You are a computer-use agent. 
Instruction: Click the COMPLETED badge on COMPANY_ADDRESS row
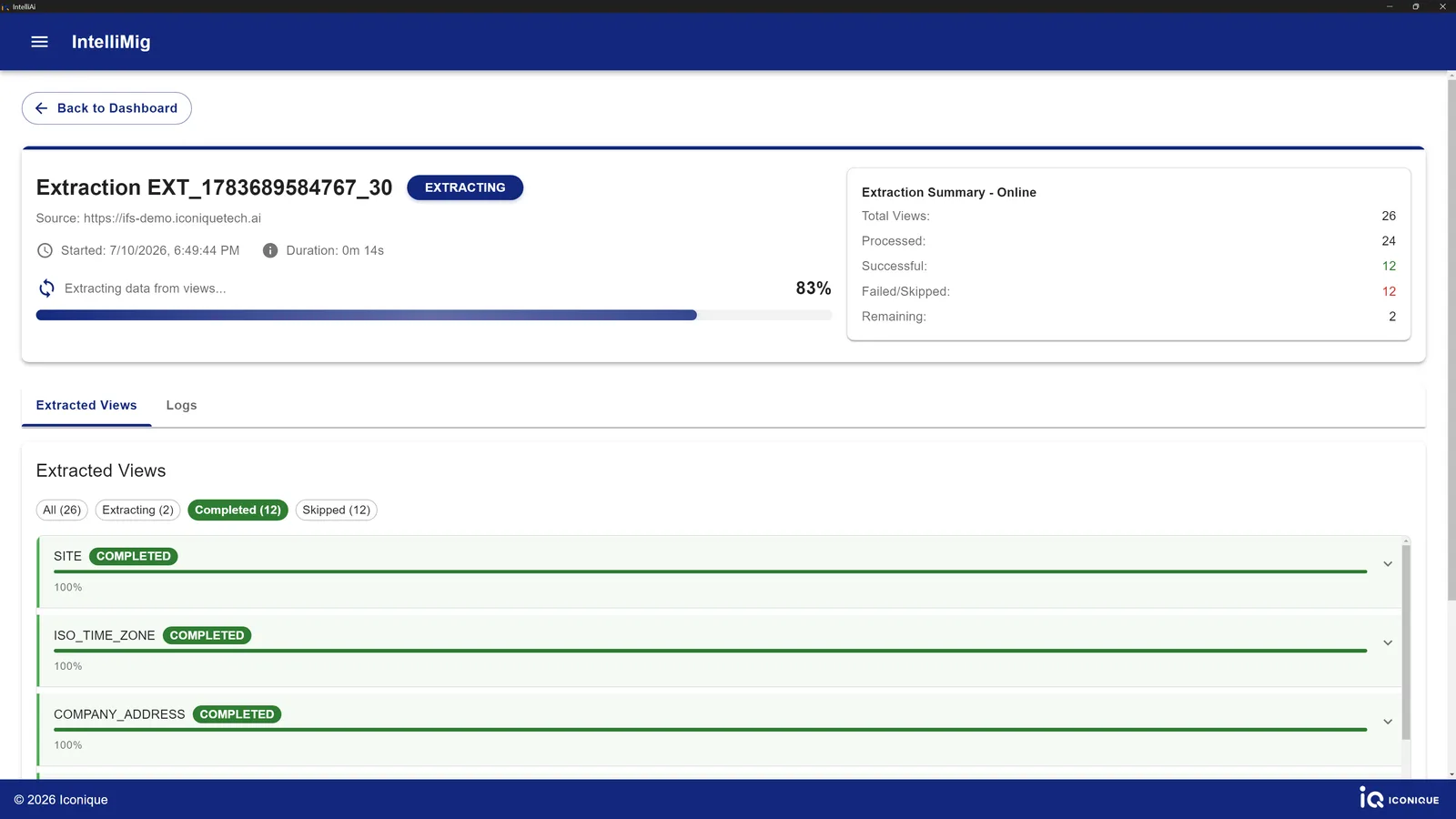coord(237,714)
